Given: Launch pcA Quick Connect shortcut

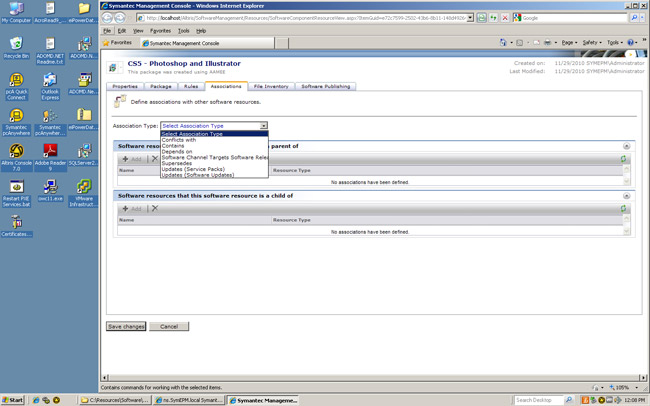Looking at the screenshot, I should (16, 86).
